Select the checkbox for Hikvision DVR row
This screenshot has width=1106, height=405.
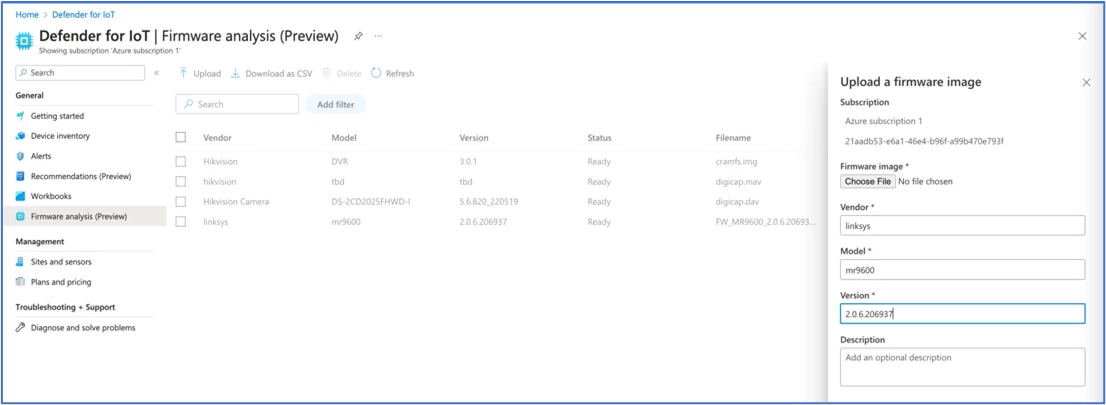click(181, 161)
